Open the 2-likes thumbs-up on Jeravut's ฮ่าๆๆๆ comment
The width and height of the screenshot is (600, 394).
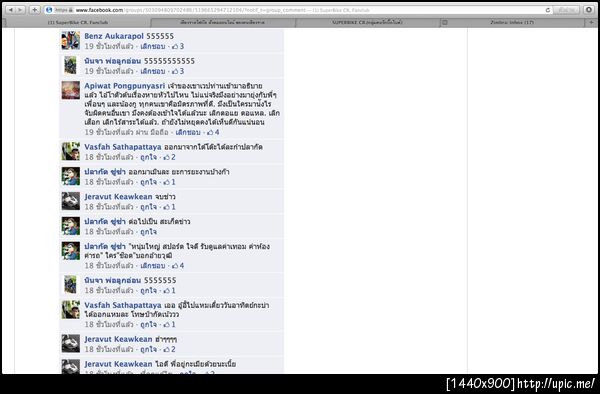pyautogui.click(x=169, y=349)
